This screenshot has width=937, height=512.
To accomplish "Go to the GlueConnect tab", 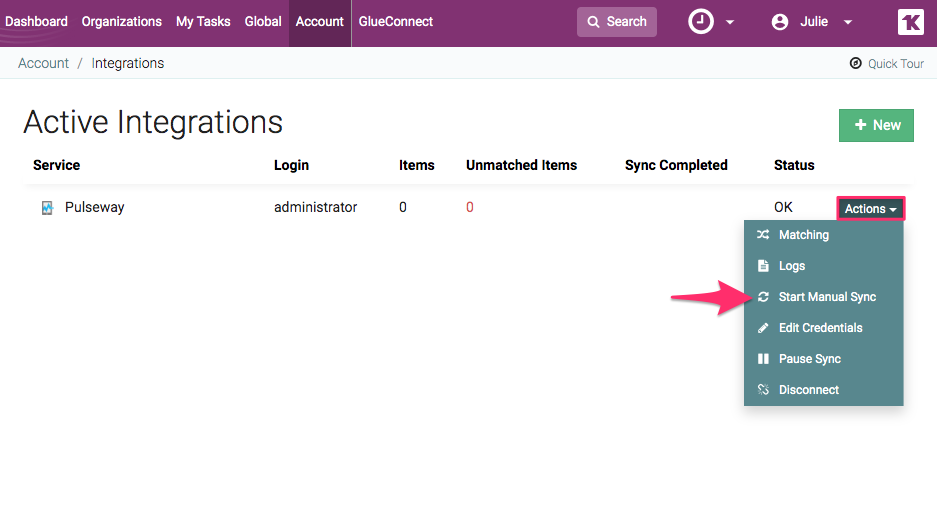I will click(x=396, y=22).
